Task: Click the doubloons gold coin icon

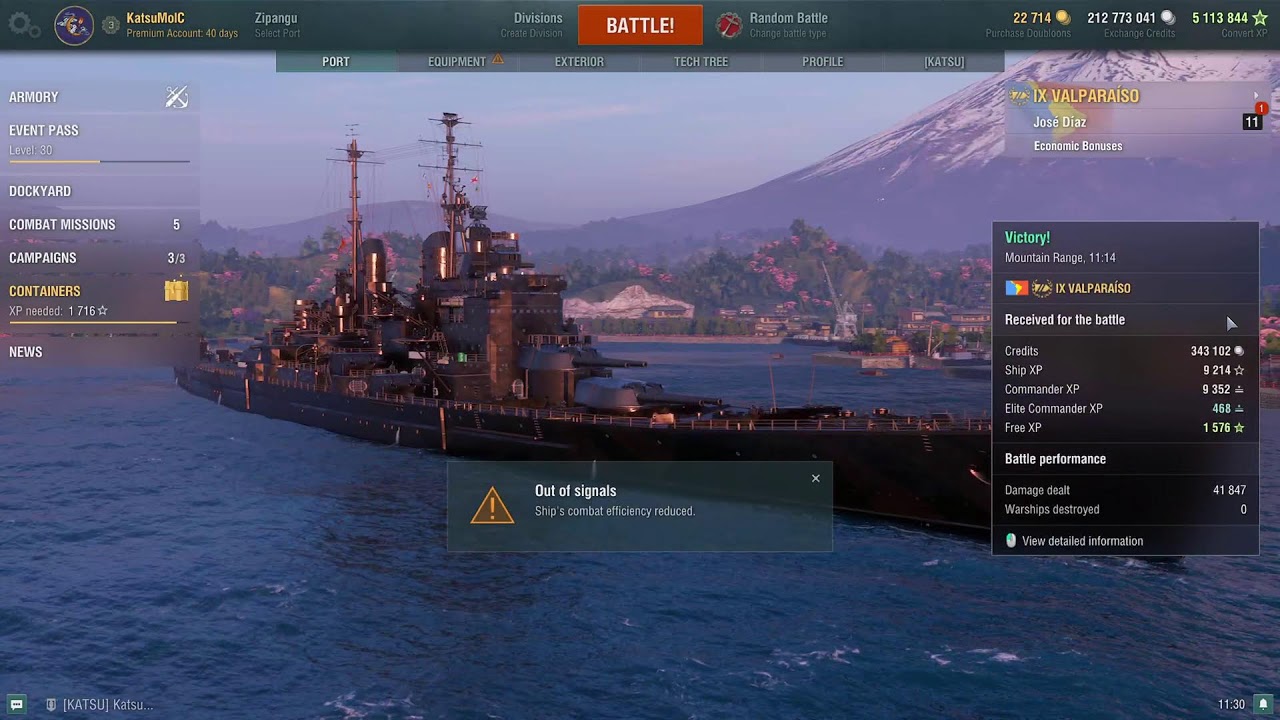Action: [1063, 18]
